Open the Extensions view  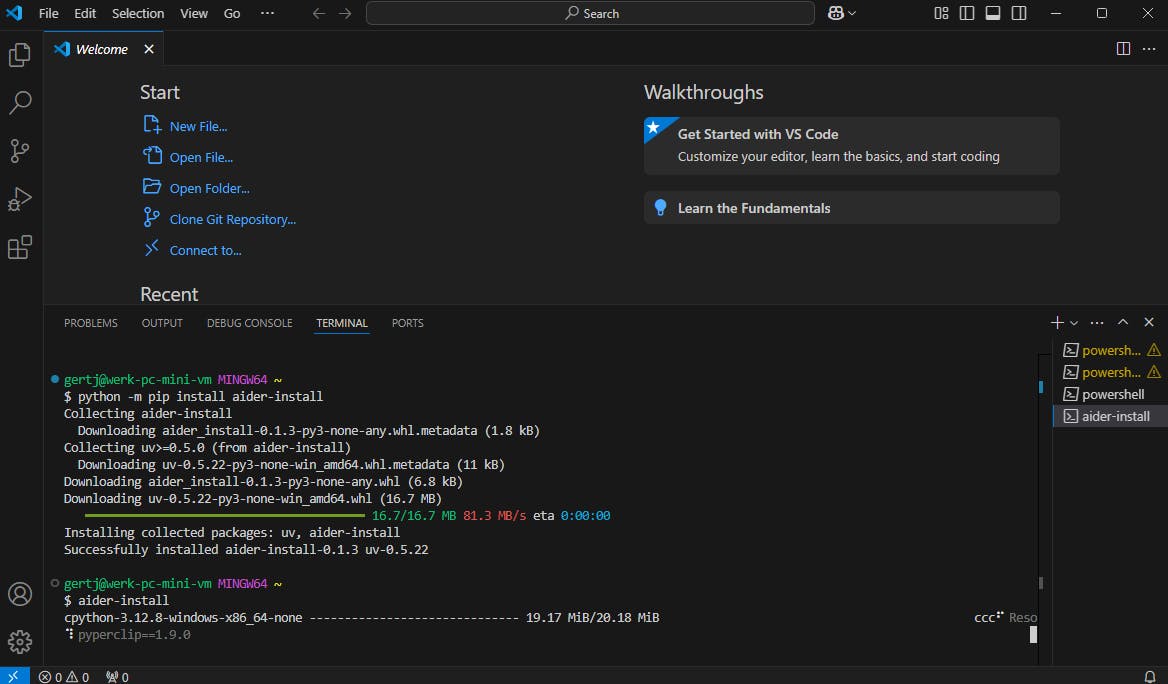tap(20, 247)
